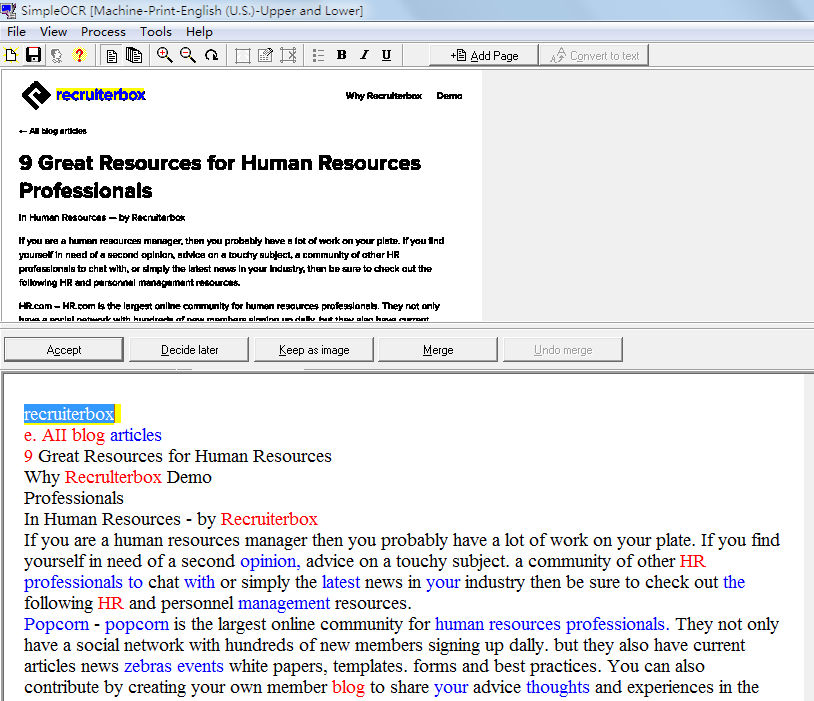Click the grayed-out head profile toolbar icon
The image size is (814, 701).
[57, 55]
